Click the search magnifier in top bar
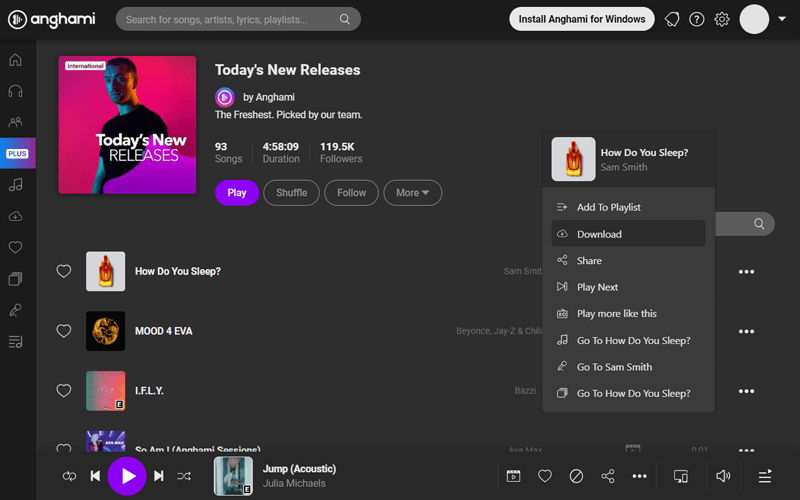800x500 pixels. point(345,19)
